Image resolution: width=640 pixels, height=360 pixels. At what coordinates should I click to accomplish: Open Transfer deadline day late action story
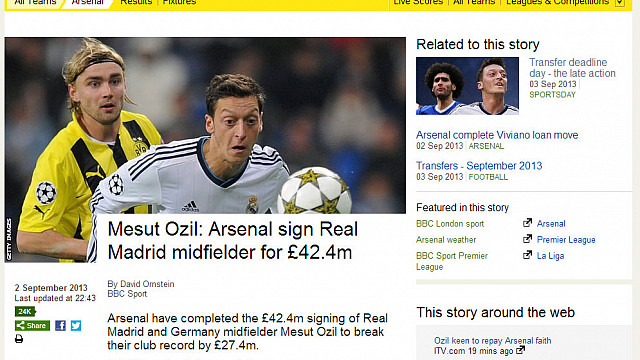[x=572, y=68]
